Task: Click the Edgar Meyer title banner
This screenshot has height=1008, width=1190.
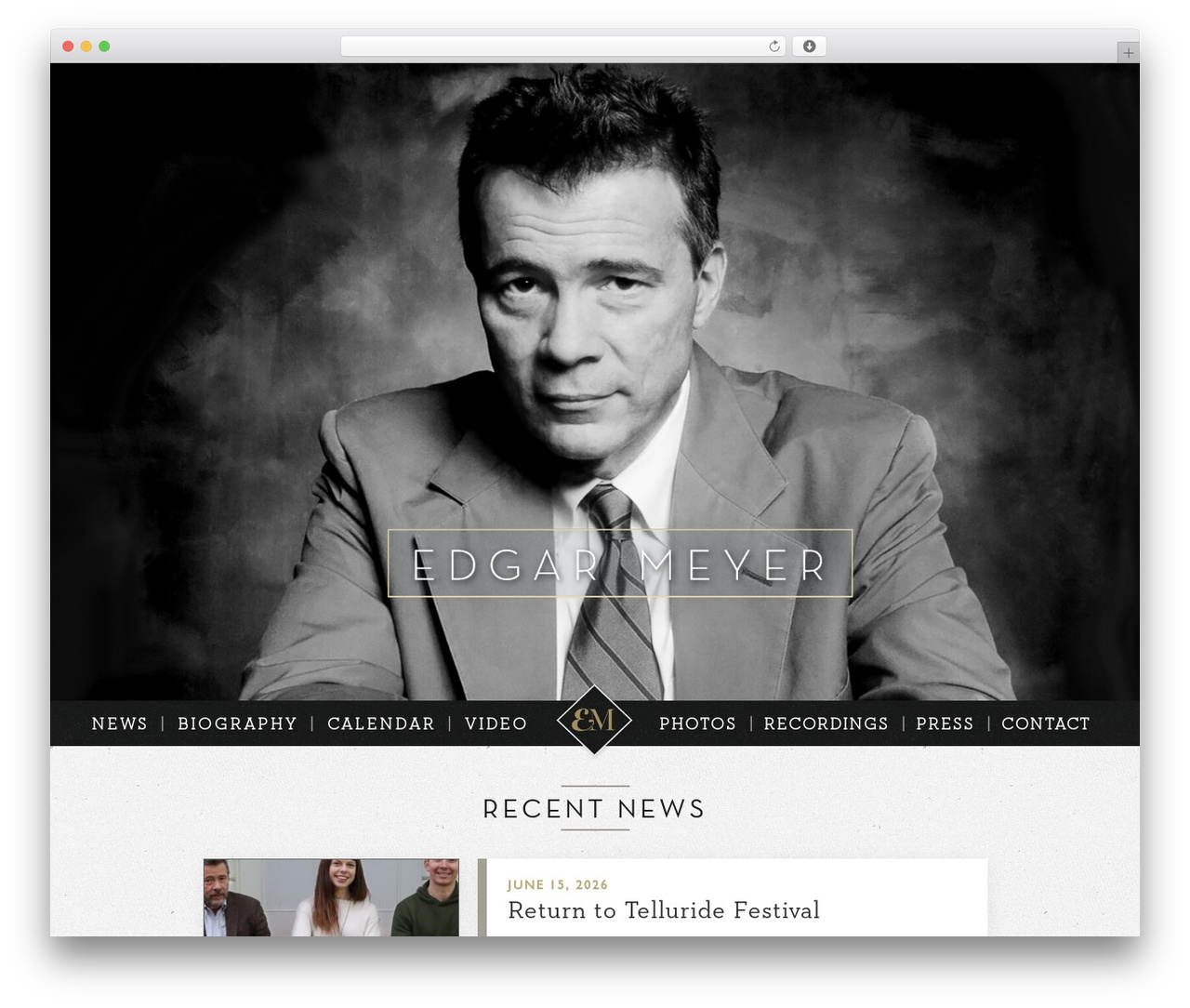Action: coord(620,564)
